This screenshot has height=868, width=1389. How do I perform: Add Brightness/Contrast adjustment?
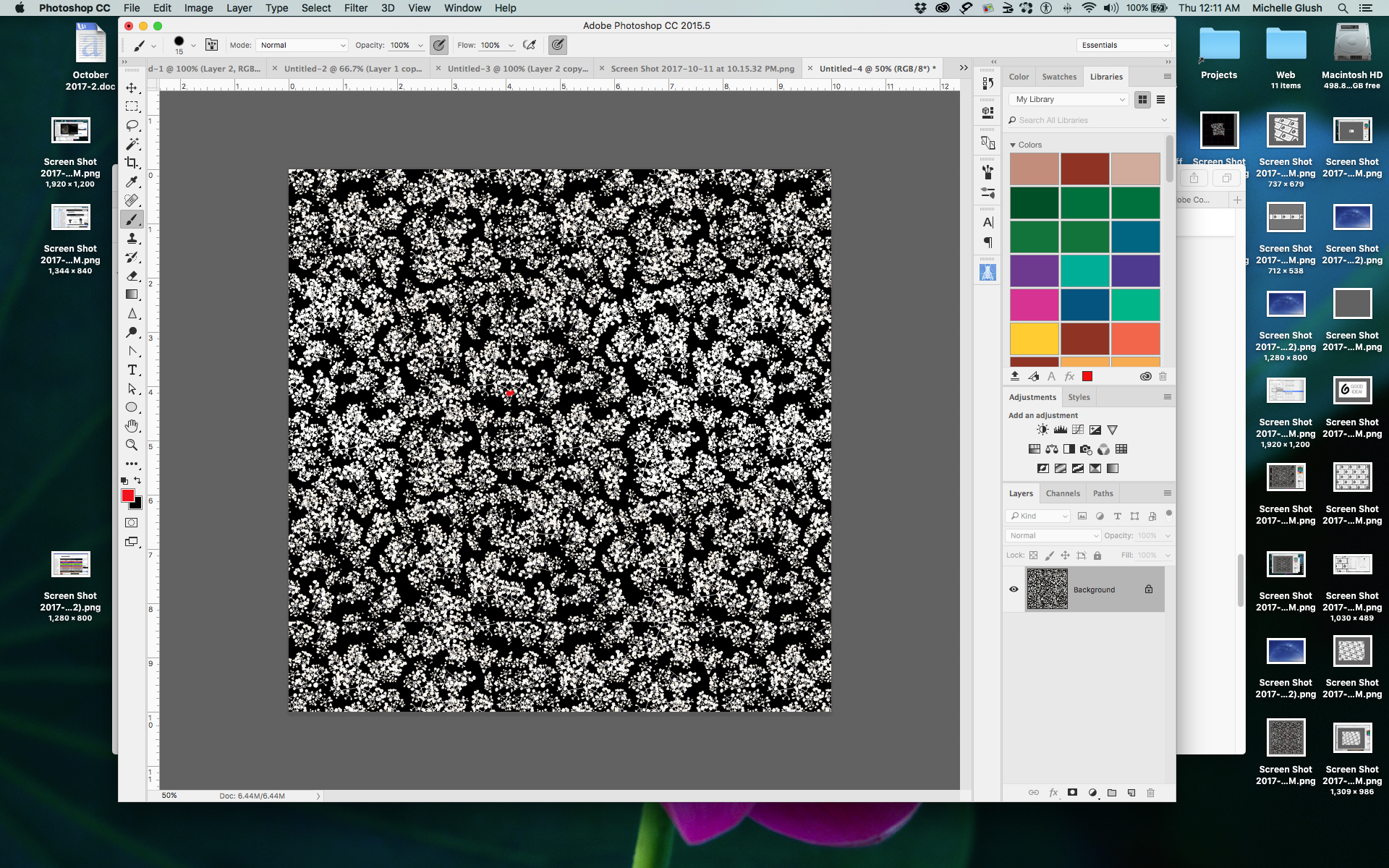1042,430
